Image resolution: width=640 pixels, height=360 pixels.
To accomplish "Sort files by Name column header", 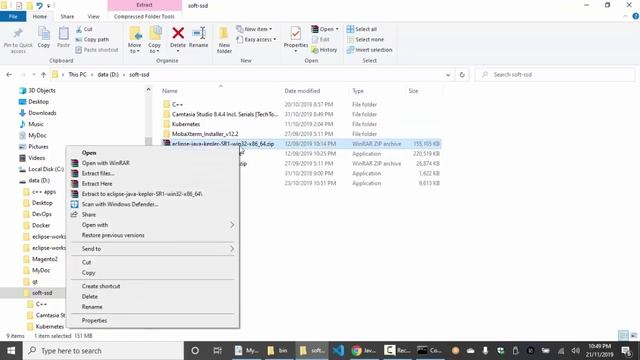I will (170, 91).
